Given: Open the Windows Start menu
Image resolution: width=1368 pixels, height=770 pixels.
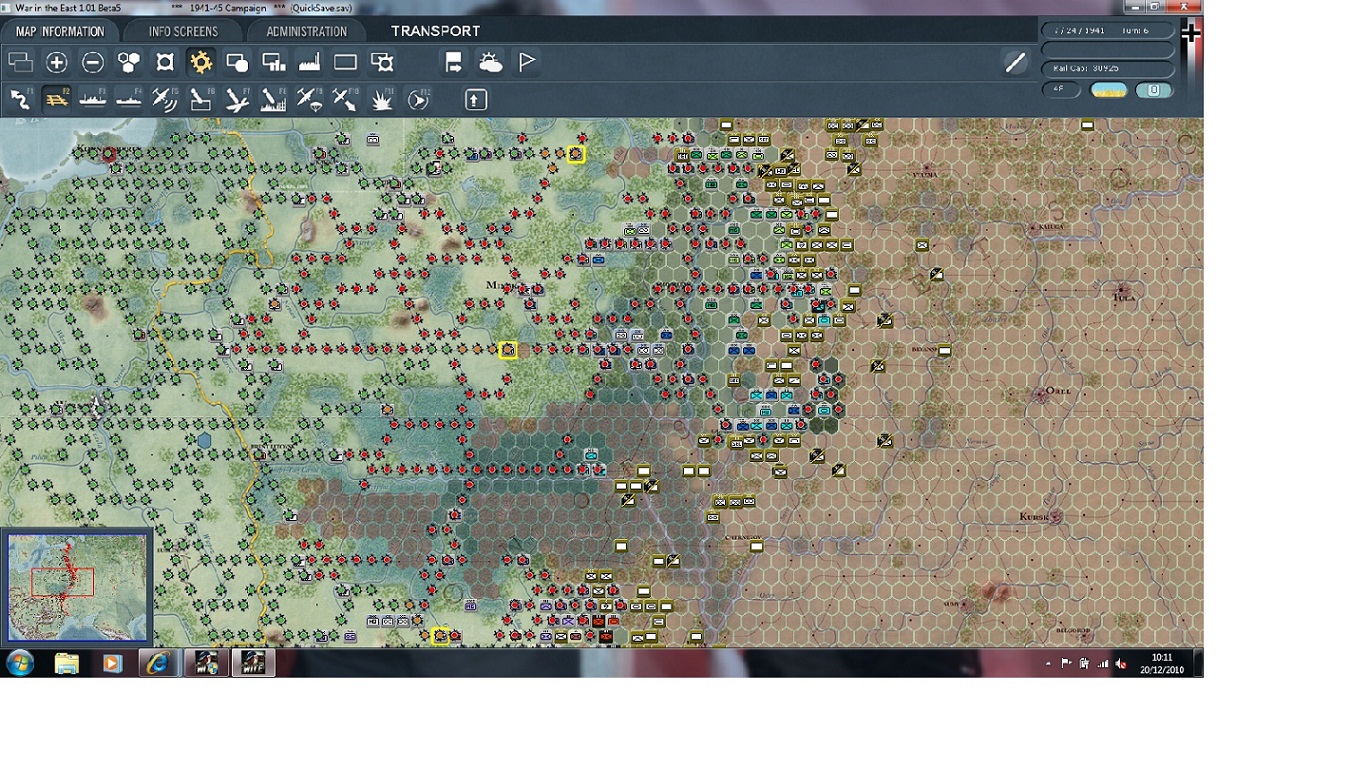Looking at the screenshot, I should click(20, 662).
